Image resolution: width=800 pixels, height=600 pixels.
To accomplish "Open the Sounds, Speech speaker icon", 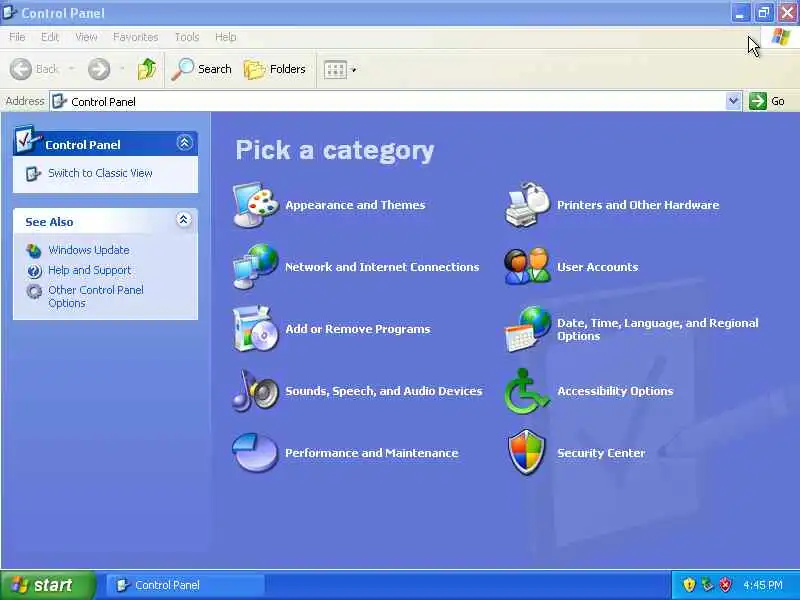I will click(256, 391).
